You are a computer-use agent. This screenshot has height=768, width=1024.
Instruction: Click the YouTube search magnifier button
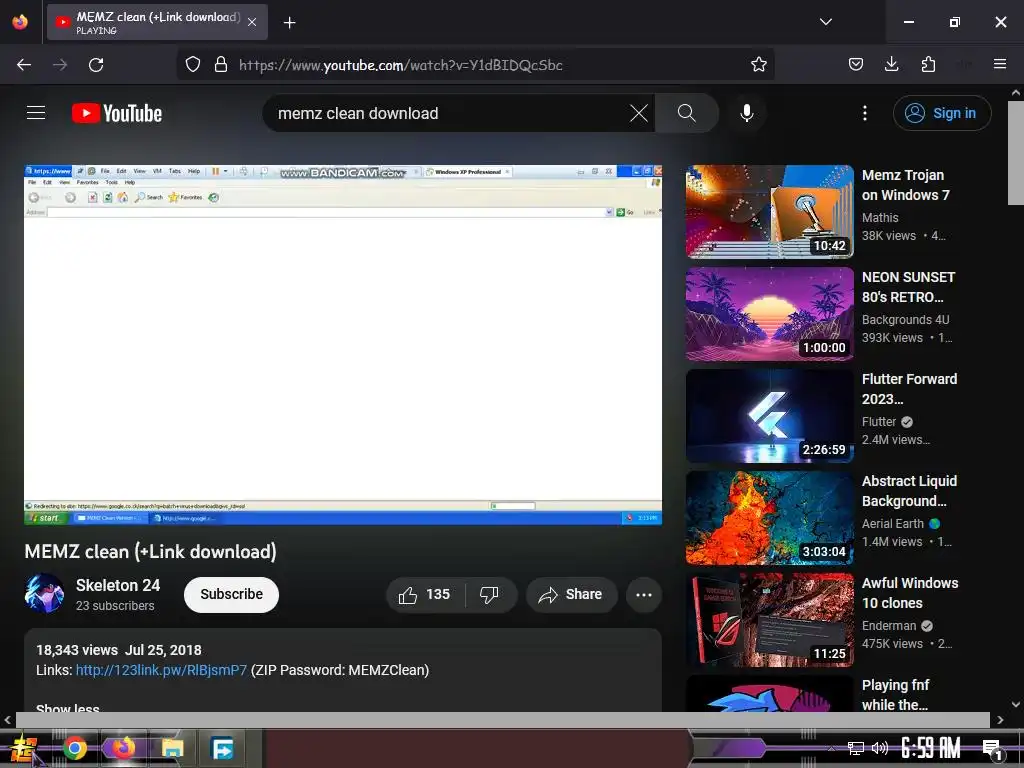point(686,113)
